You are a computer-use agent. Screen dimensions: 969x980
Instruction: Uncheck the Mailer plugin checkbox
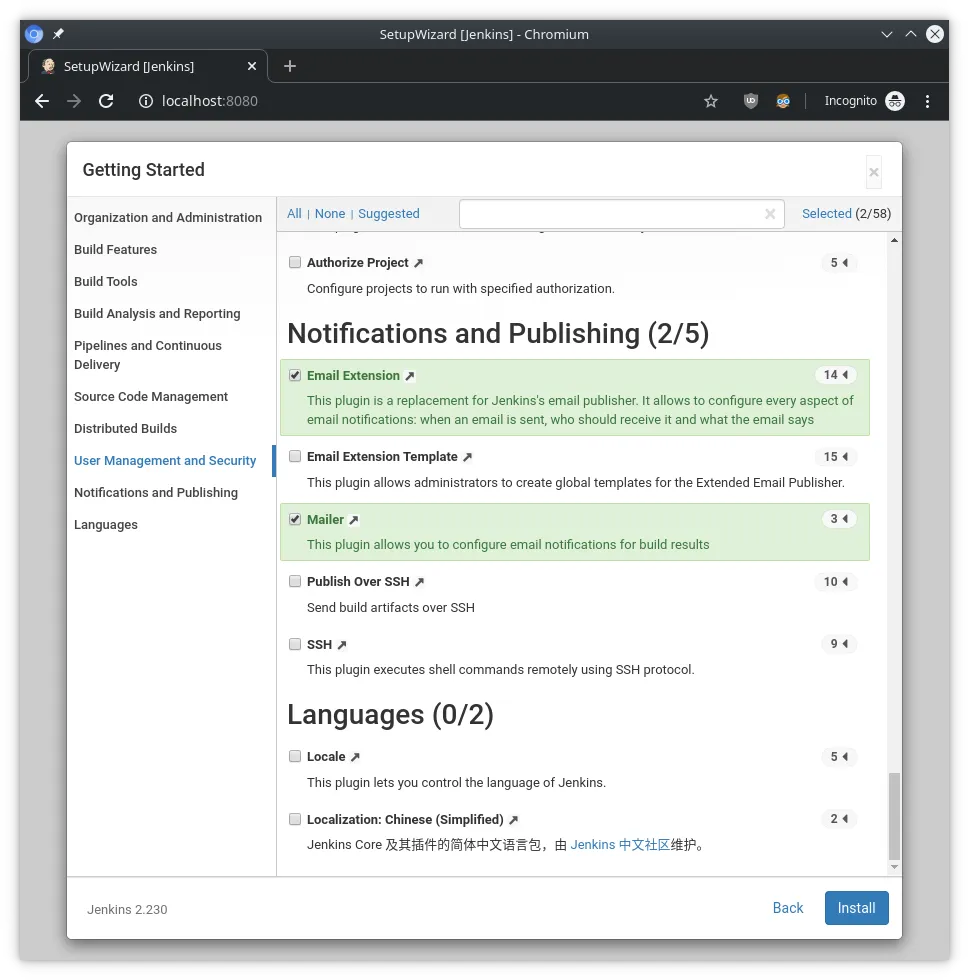click(x=295, y=519)
